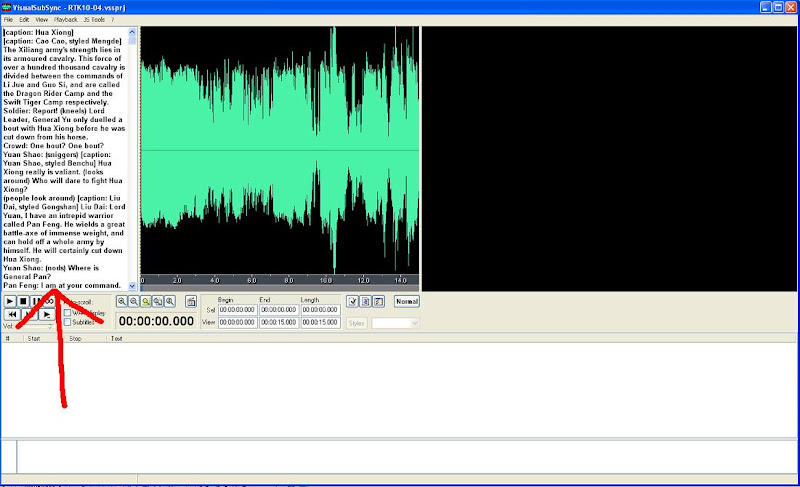
Task: Start playback with the Play button
Action: 10,301
